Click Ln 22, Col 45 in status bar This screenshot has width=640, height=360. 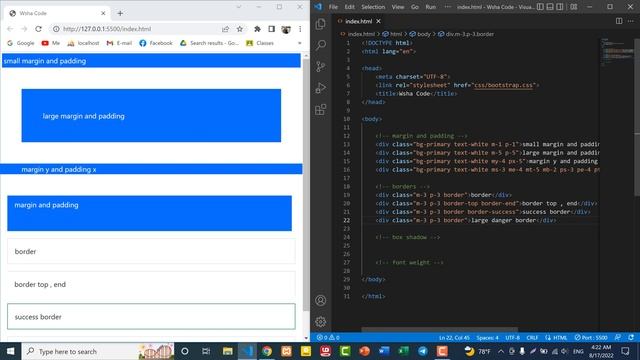click(x=454, y=338)
